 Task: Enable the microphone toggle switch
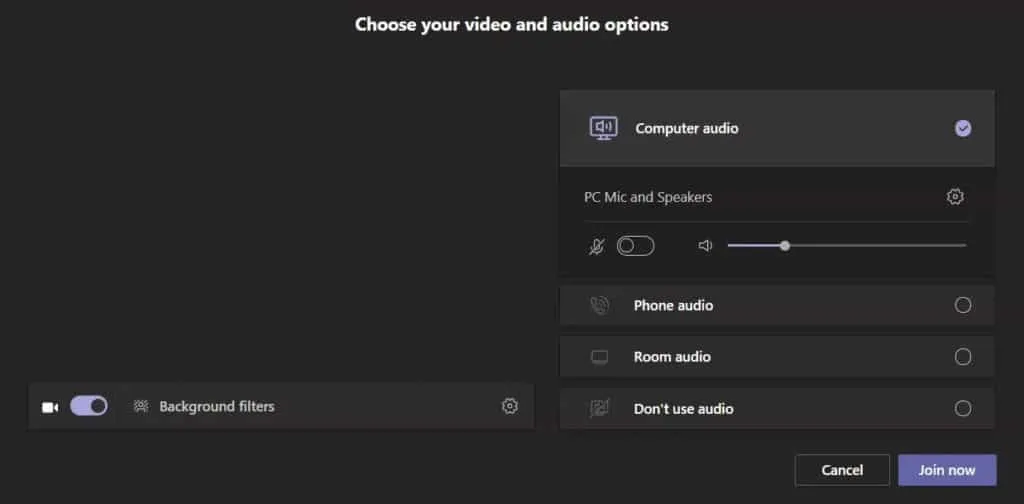click(635, 246)
